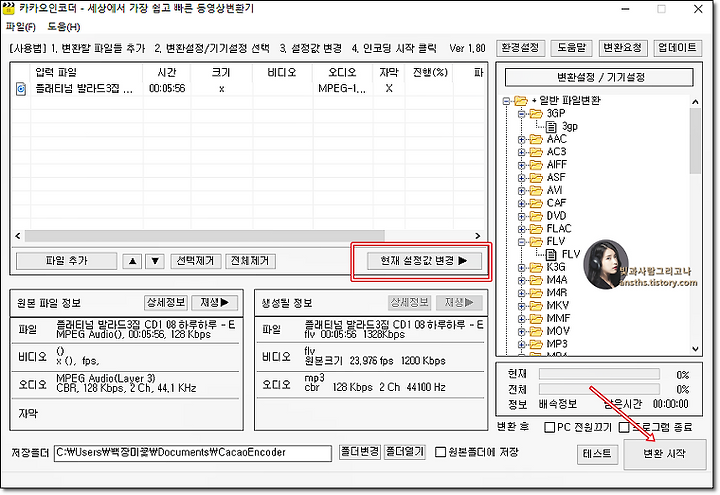This screenshot has height=495, width=720.
Task: Click the AAC folder icon
Action: pos(536,139)
